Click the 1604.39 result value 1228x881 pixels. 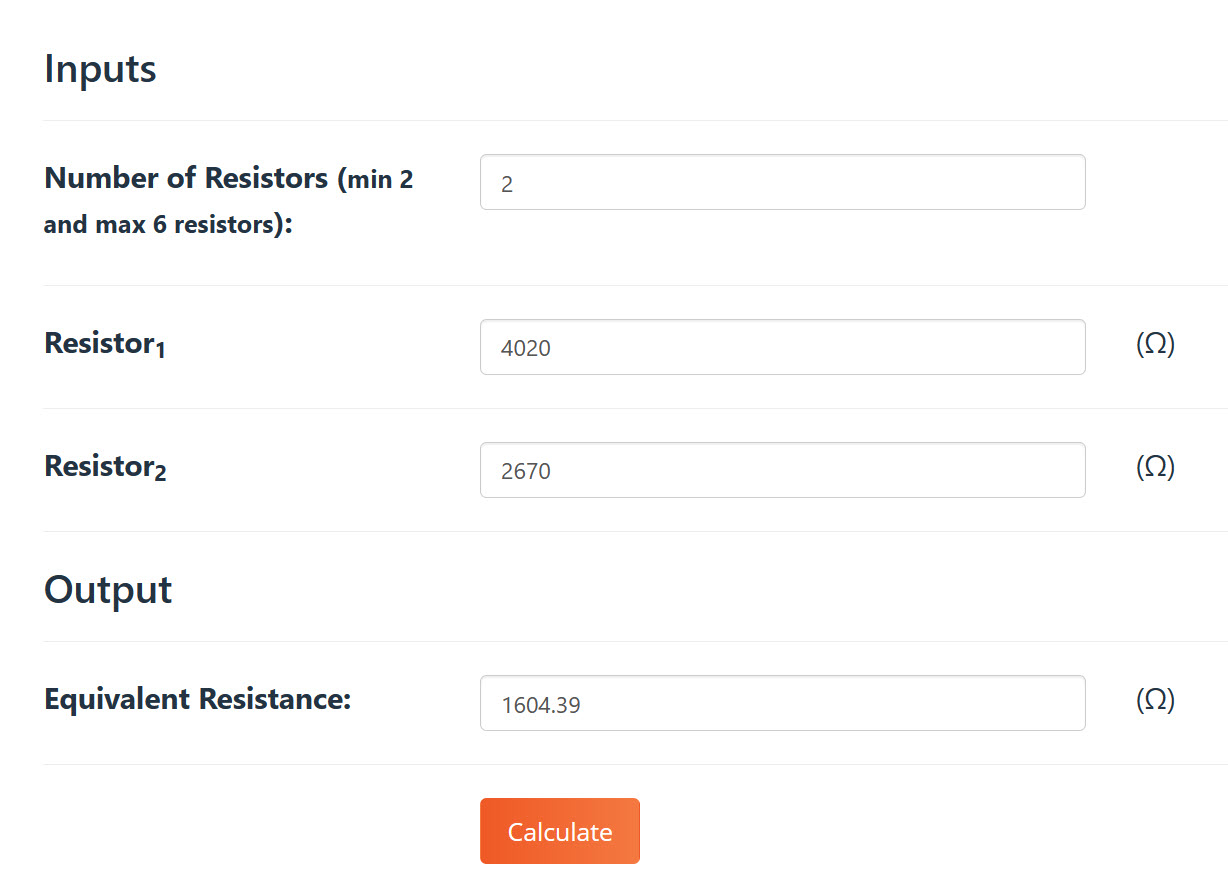click(x=541, y=705)
